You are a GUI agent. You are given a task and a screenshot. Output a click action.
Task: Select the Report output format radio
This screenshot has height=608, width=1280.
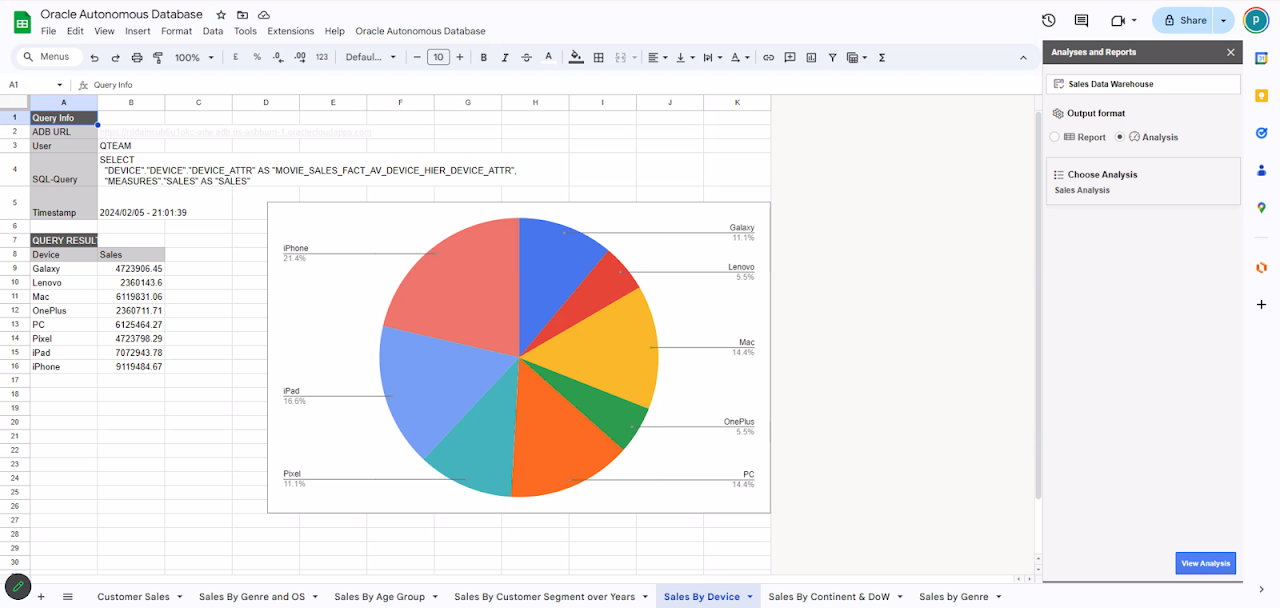point(1054,137)
